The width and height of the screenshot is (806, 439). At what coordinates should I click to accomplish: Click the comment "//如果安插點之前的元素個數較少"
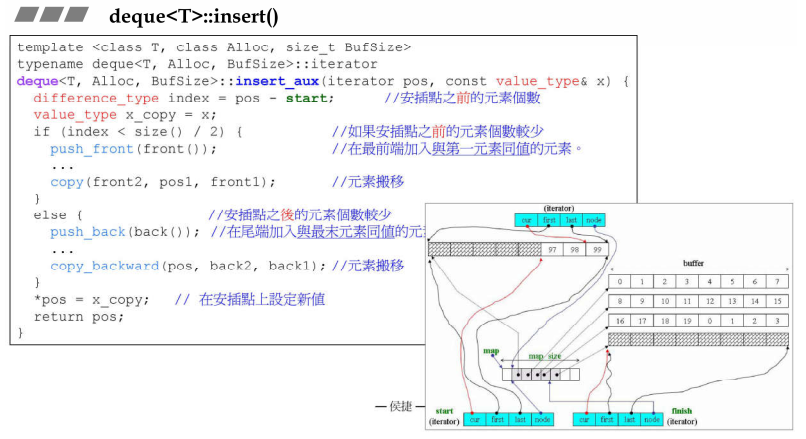[437, 132]
